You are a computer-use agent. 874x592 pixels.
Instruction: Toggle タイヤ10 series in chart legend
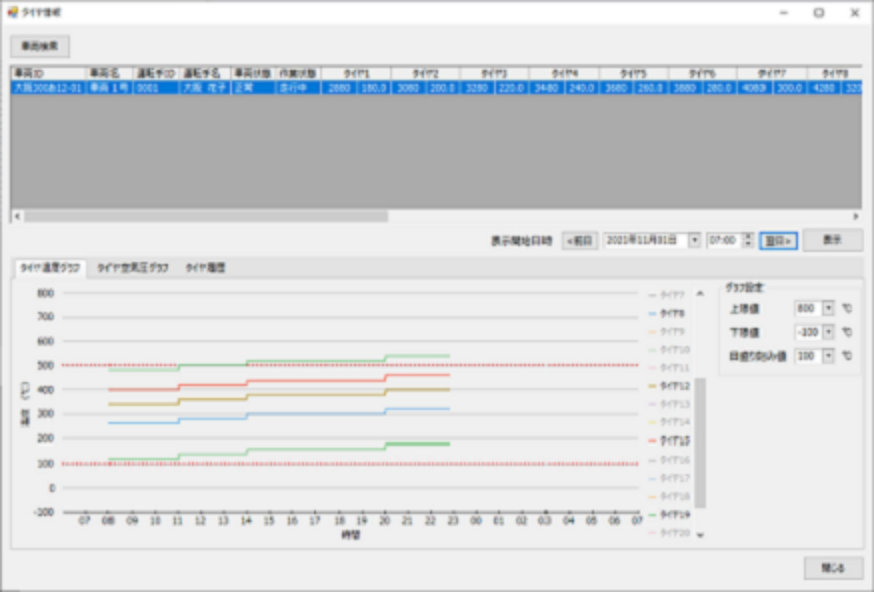[x=669, y=350]
